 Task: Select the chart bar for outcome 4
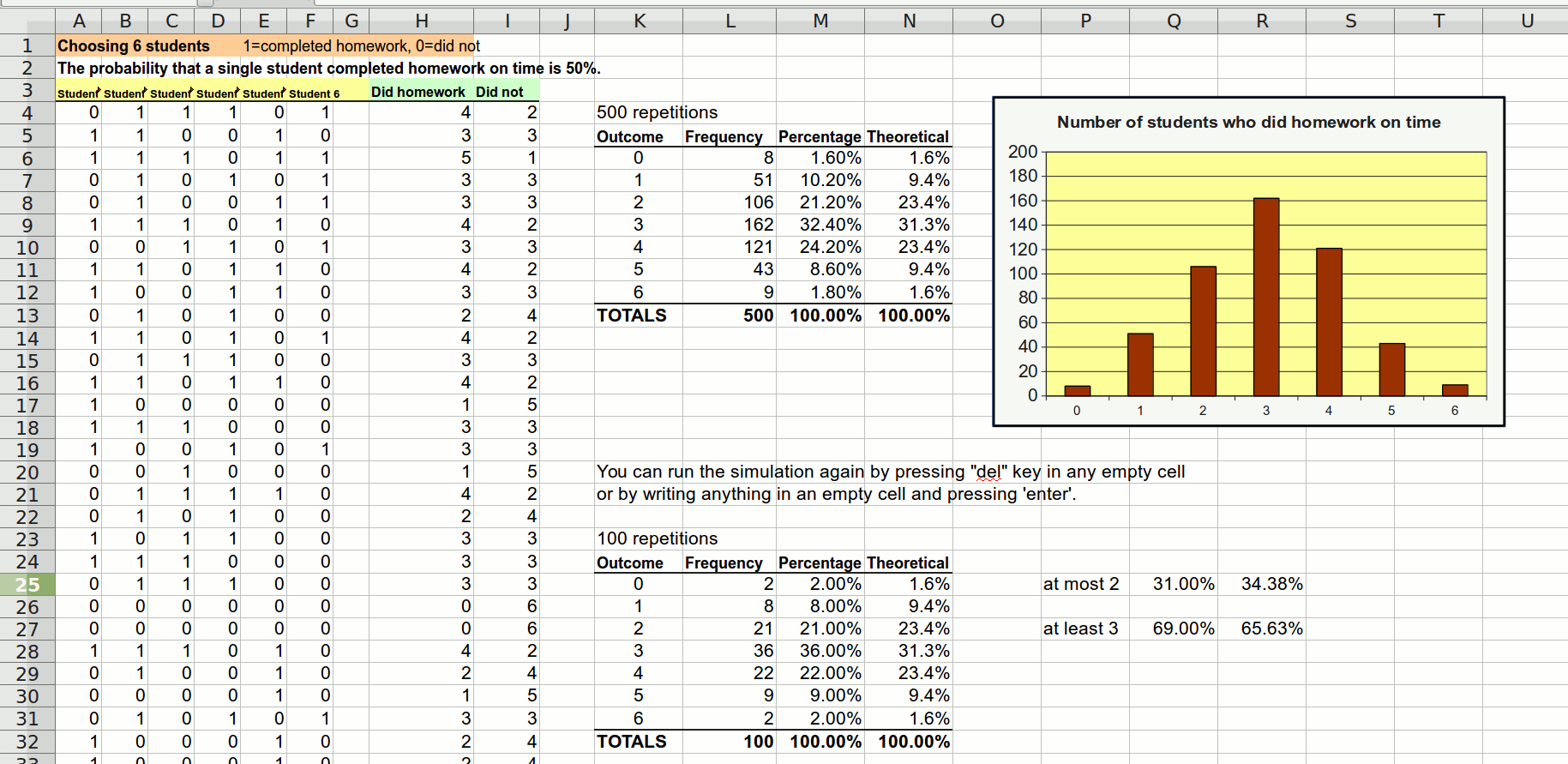[1329, 322]
